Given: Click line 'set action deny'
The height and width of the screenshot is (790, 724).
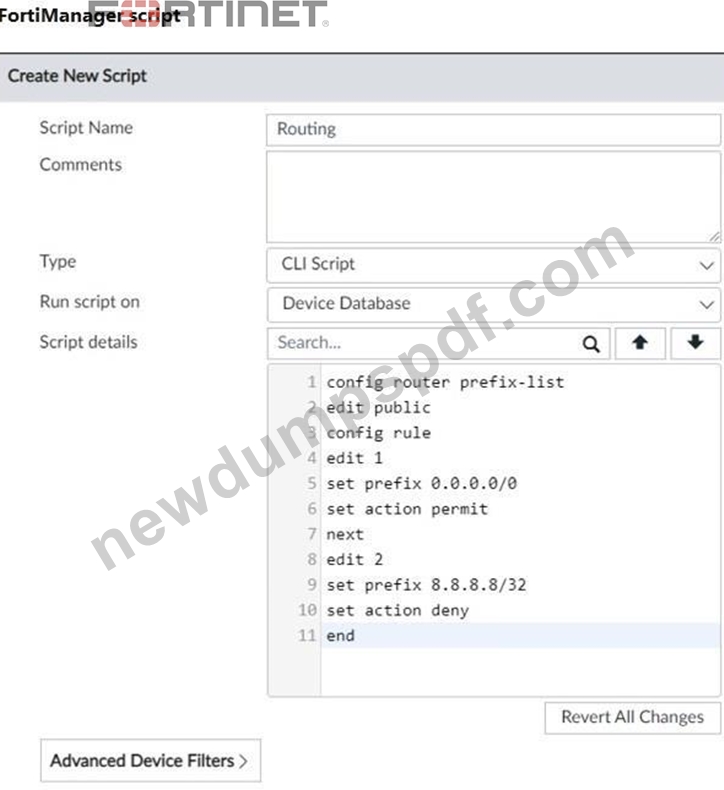Looking at the screenshot, I should click(x=398, y=611).
